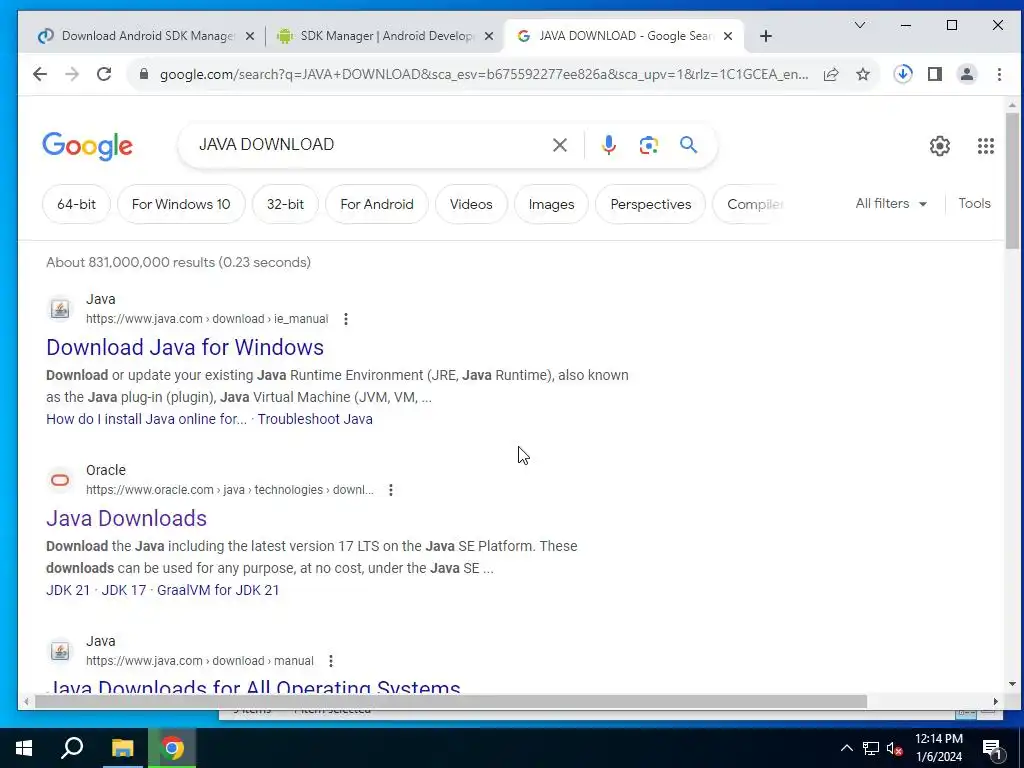Click the Chrome taskbar icon
Image resolution: width=1024 pixels, height=768 pixels.
click(172, 748)
